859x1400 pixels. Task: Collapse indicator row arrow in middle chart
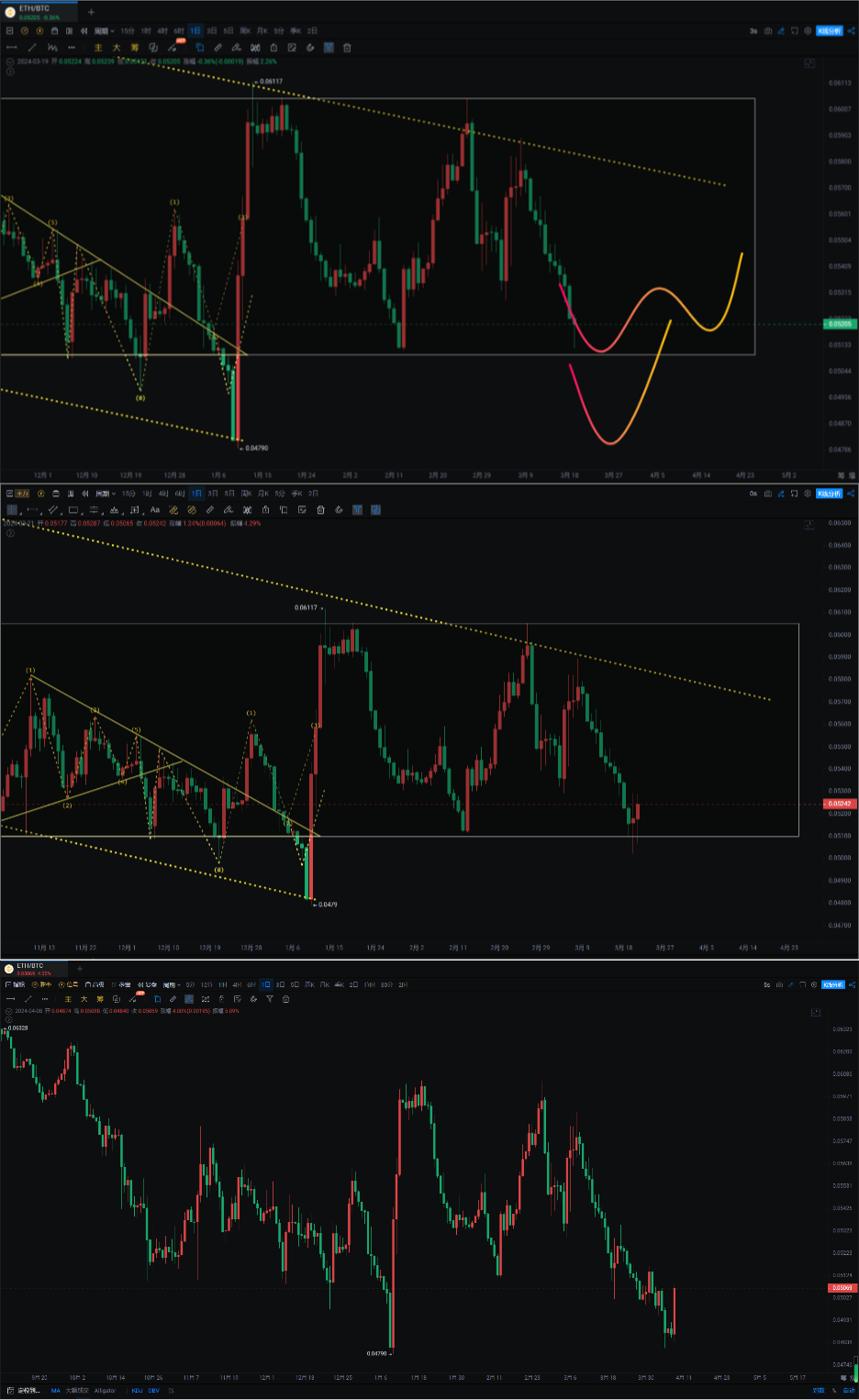click(x=10, y=532)
